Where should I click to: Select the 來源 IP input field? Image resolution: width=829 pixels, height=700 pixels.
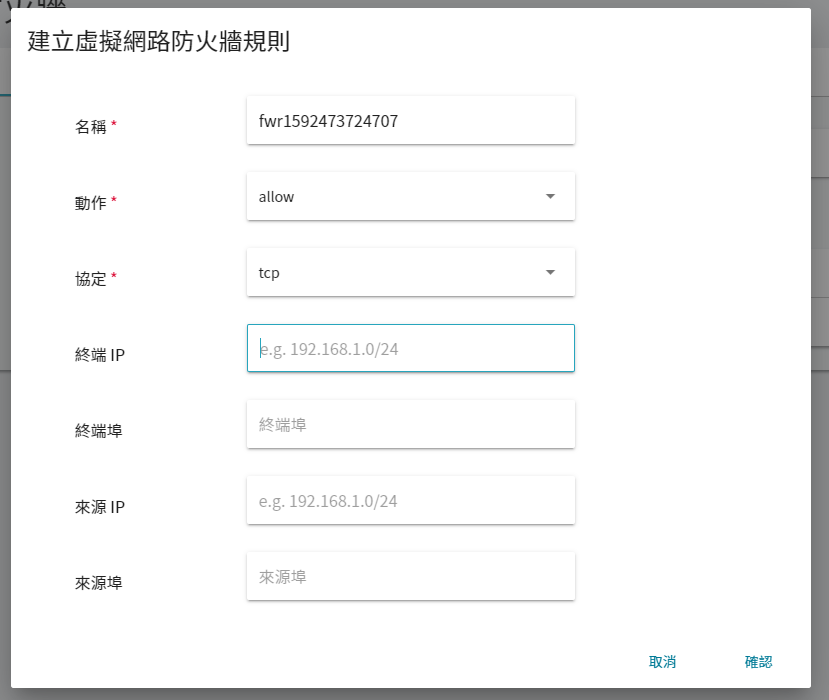[410, 500]
